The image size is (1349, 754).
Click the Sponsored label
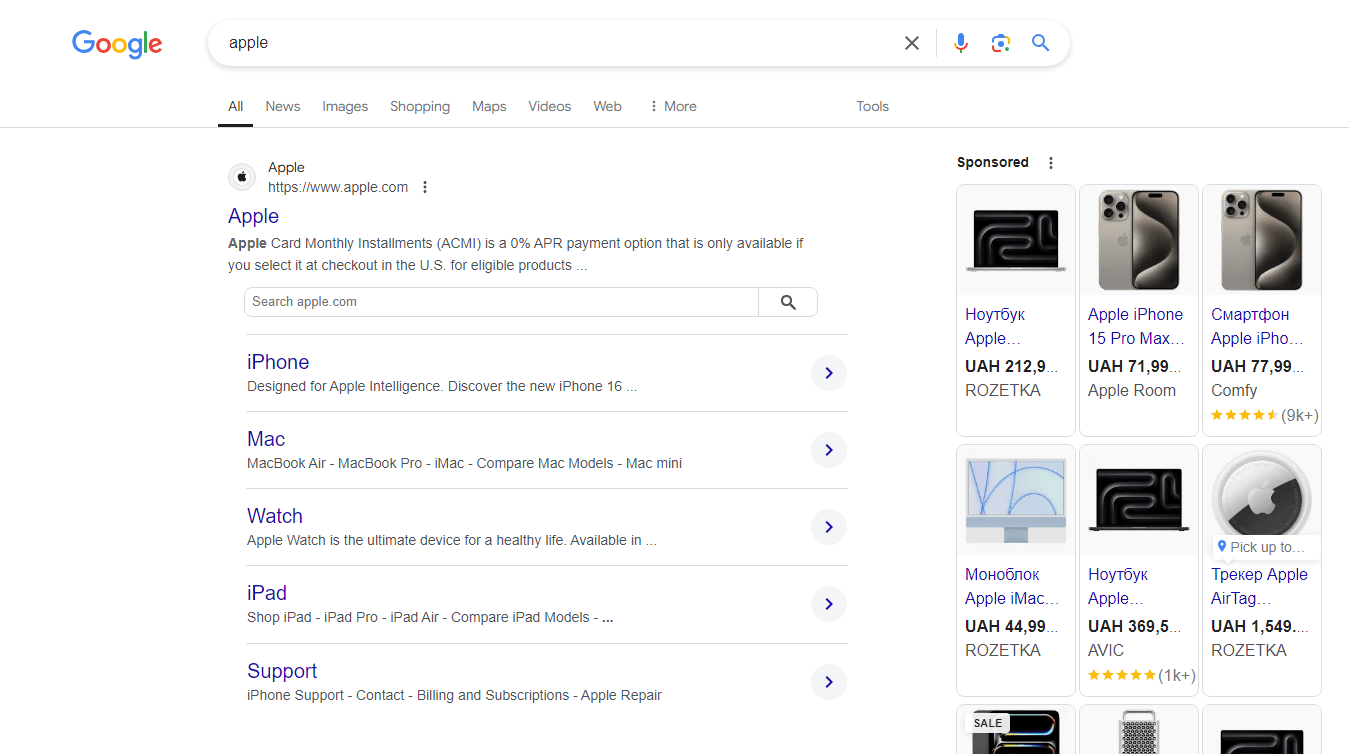992,162
